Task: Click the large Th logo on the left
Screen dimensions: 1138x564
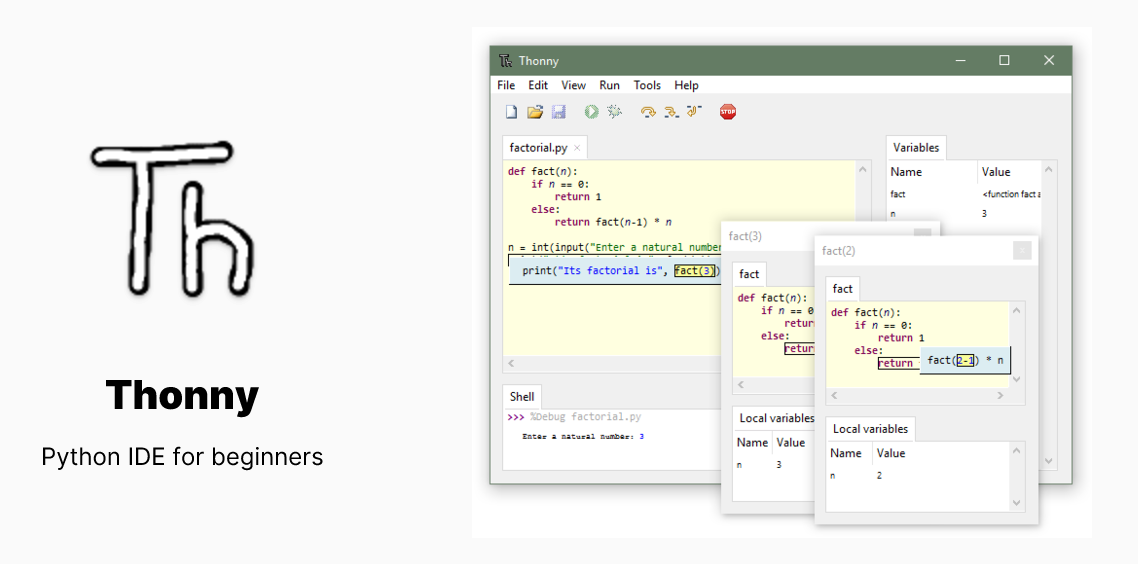Action: [174, 218]
